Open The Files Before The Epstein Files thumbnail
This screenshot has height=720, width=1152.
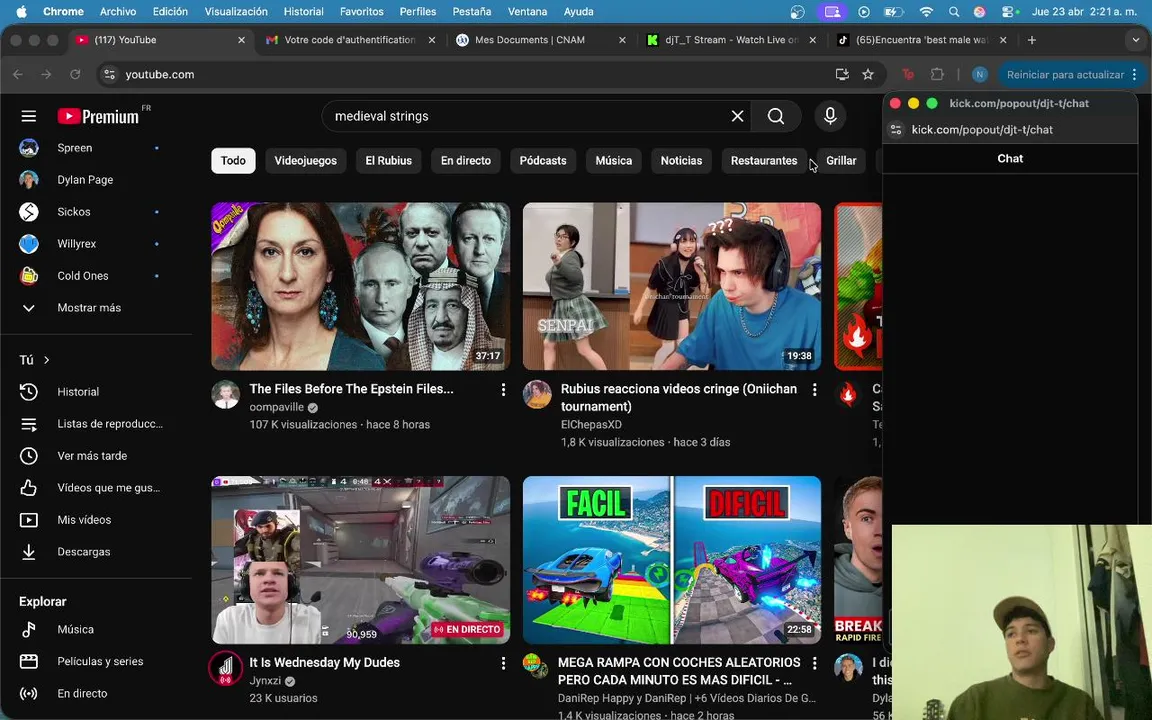click(361, 287)
